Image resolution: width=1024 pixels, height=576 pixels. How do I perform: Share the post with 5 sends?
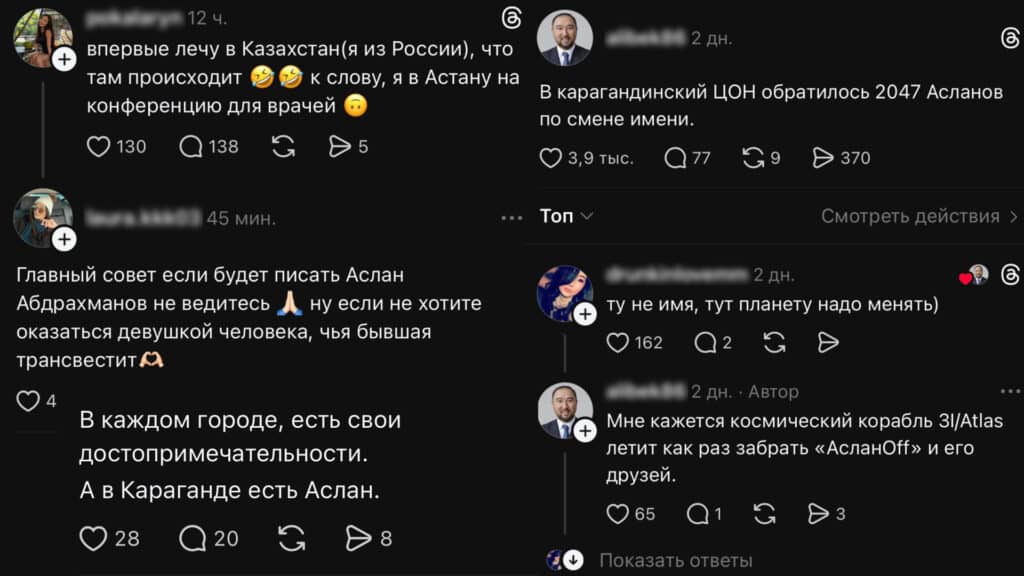340,146
